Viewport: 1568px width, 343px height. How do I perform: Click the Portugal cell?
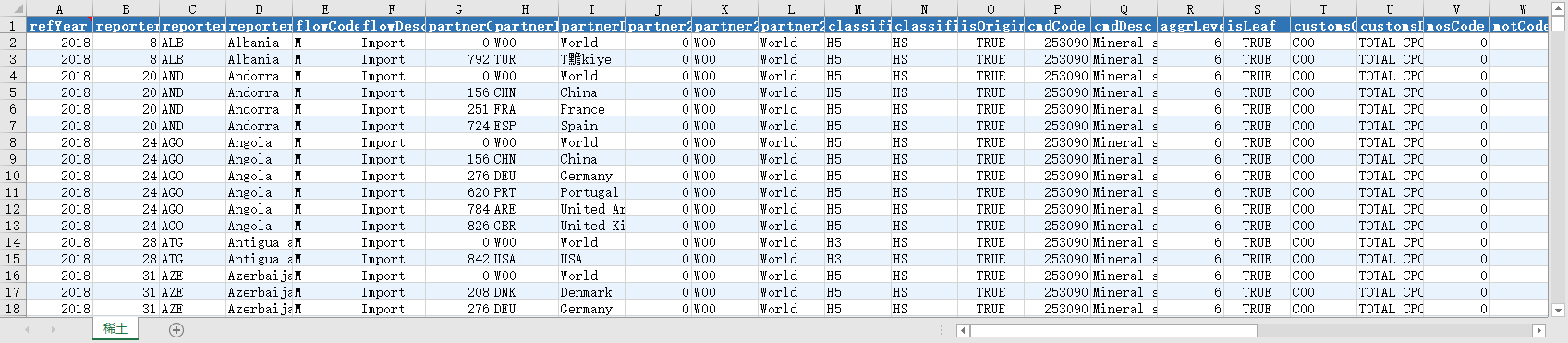(x=591, y=192)
